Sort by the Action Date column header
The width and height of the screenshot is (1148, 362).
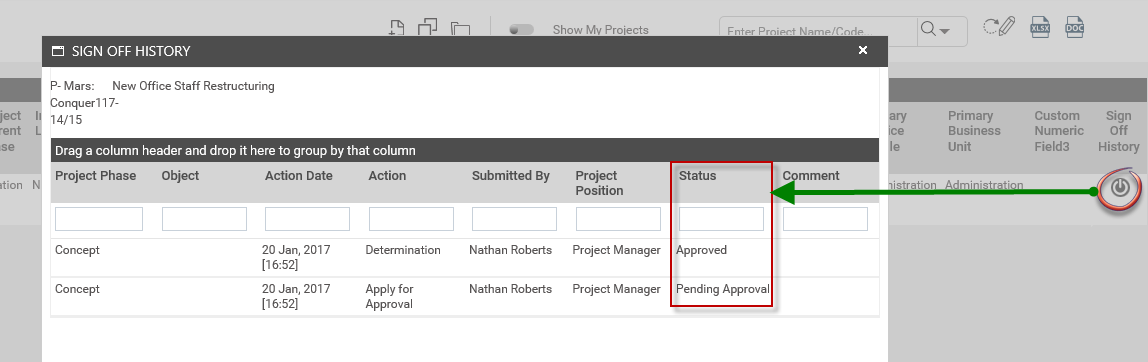tap(299, 176)
